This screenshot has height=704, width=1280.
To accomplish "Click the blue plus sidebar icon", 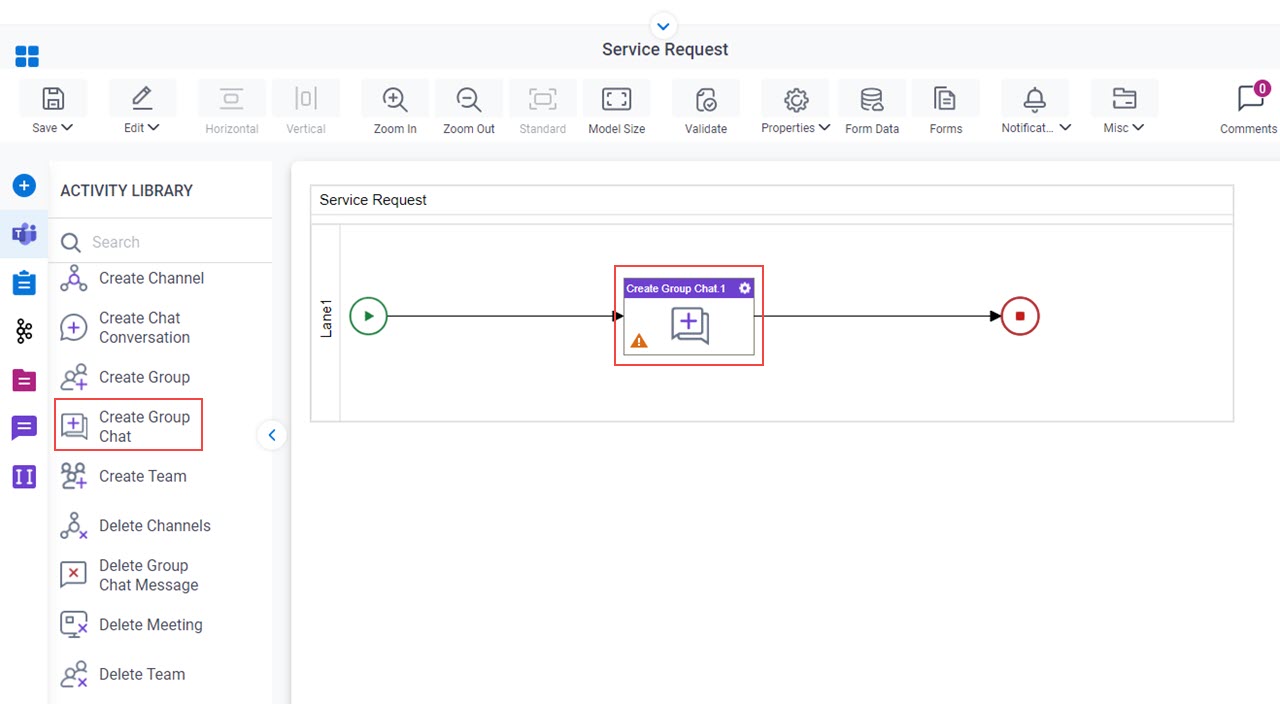I will (x=24, y=185).
